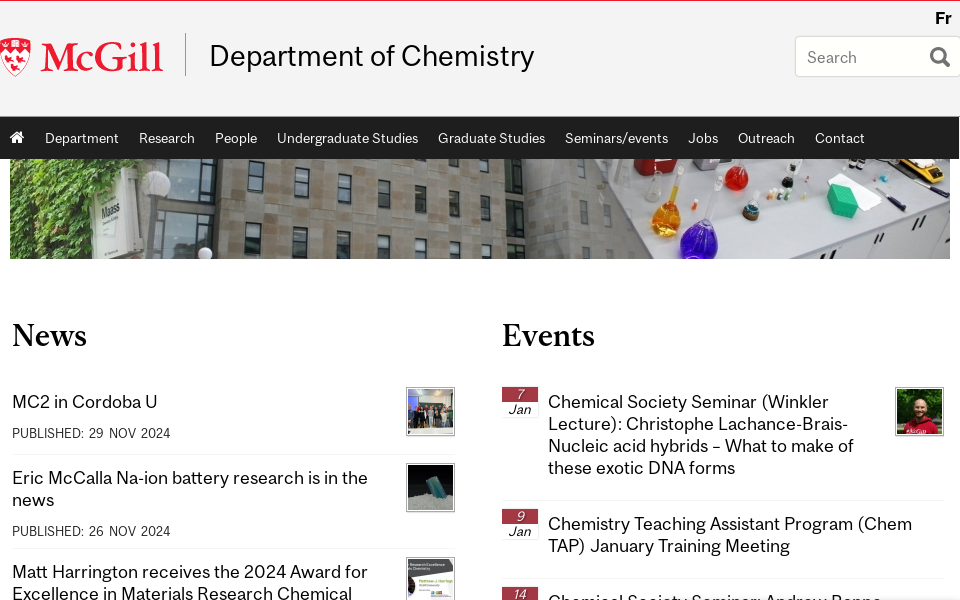Select the home icon in navigation bar
This screenshot has height=600, width=960.
[x=17, y=137]
